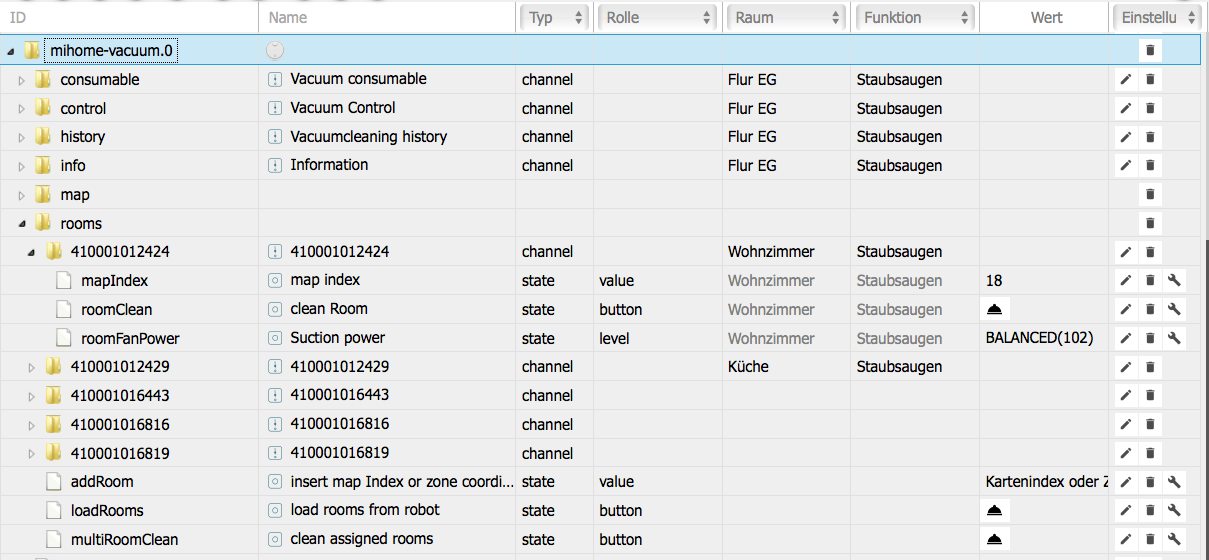Edit the 410001012429 channel with pencil
This screenshot has height=560, width=1209.
click(1125, 367)
